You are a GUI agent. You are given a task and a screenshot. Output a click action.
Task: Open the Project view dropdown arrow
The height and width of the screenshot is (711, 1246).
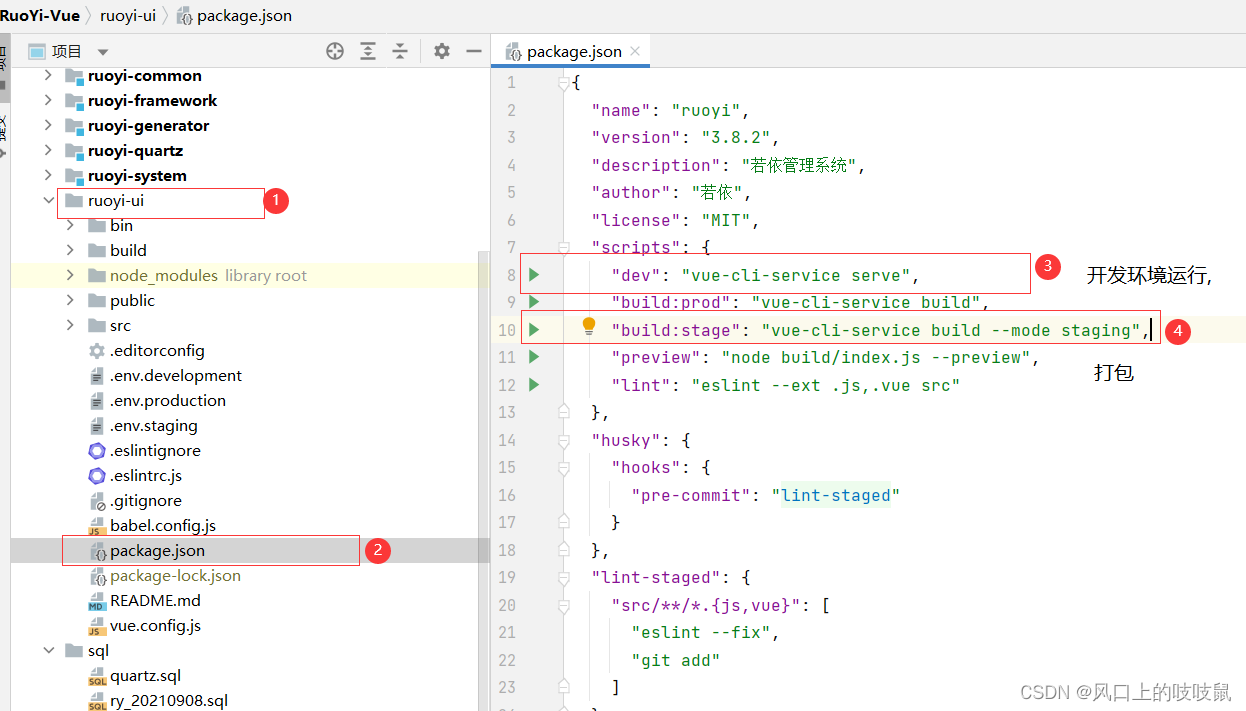(102, 52)
